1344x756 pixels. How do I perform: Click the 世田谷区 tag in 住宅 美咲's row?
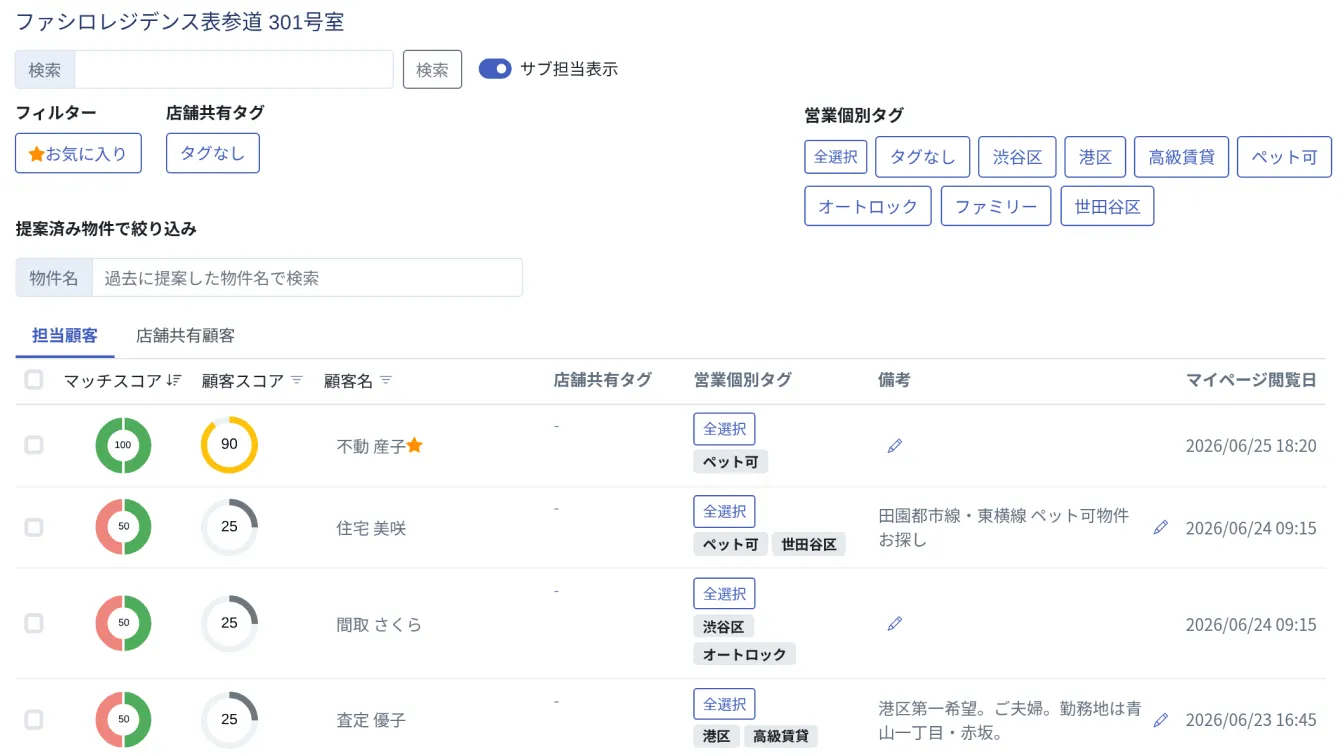pos(809,544)
